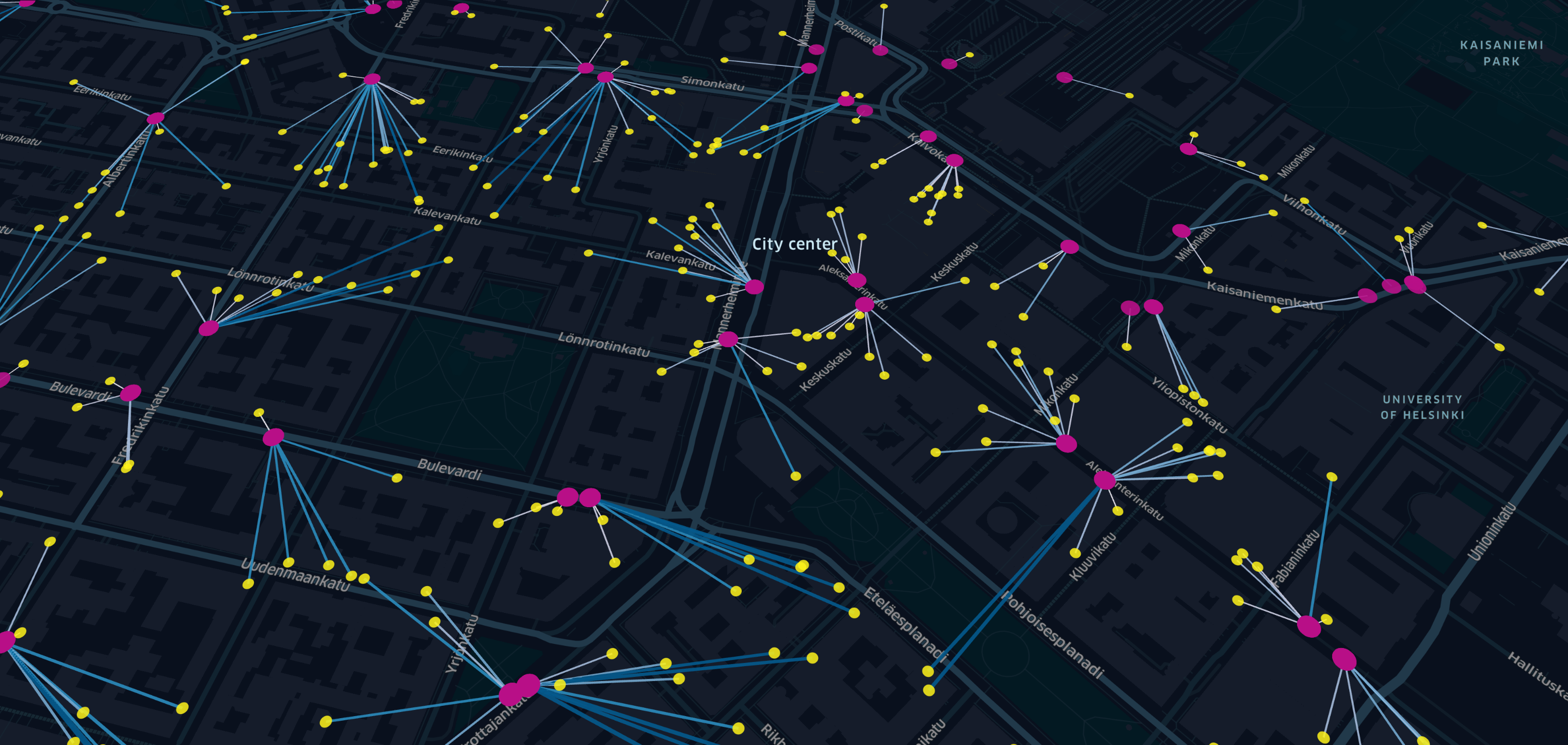Image resolution: width=1568 pixels, height=745 pixels.
Task: Click the Kaisaniemi Park label
Action: (1501, 53)
